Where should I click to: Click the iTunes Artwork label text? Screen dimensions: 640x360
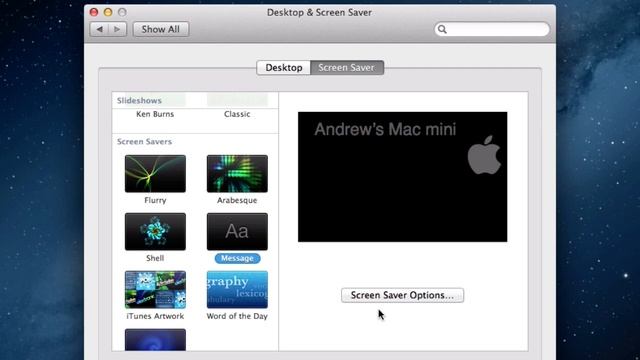(155, 316)
